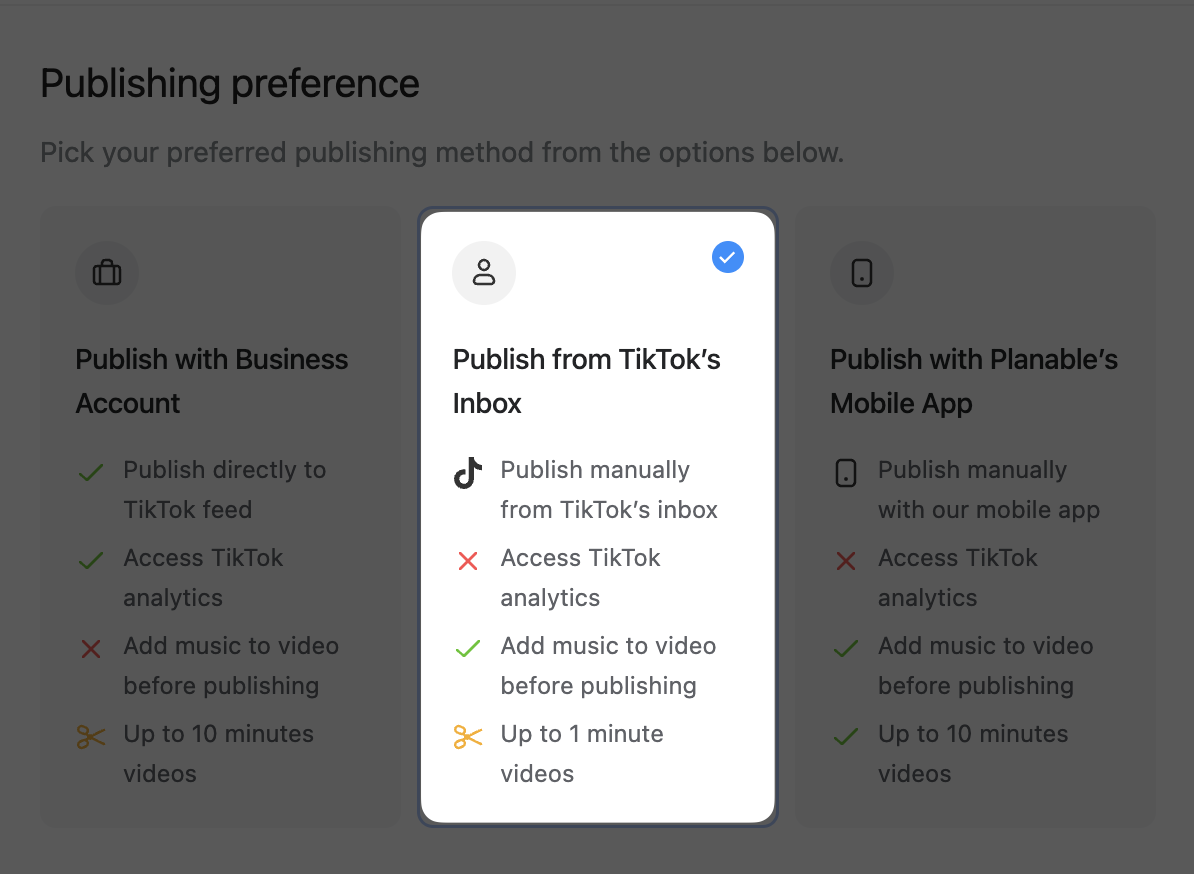The width and height of the screenshot is (1194, 874).
Task: Click the briefcase icon on Business Account card
Action: point(107,273)
